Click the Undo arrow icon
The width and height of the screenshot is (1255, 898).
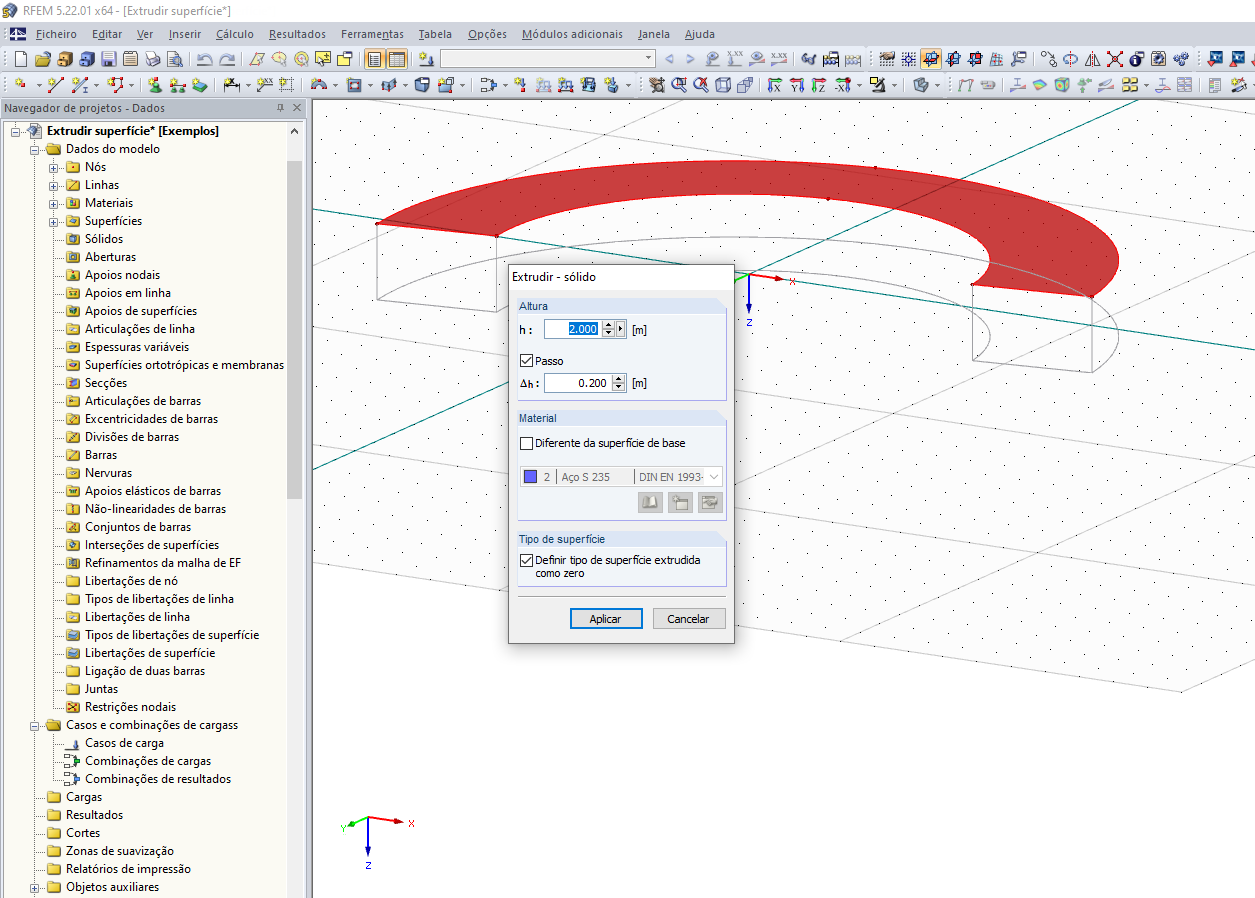coord(204,59)
